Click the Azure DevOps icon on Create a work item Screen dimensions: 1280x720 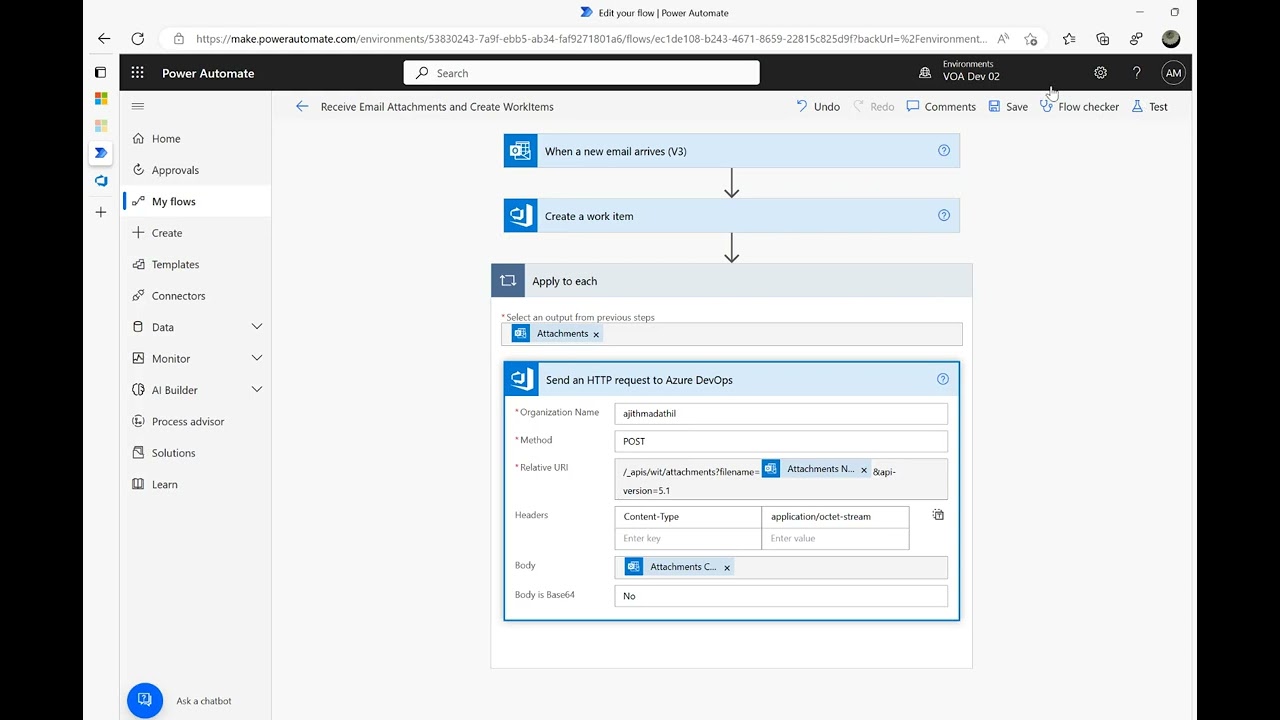tap(520, 216)
